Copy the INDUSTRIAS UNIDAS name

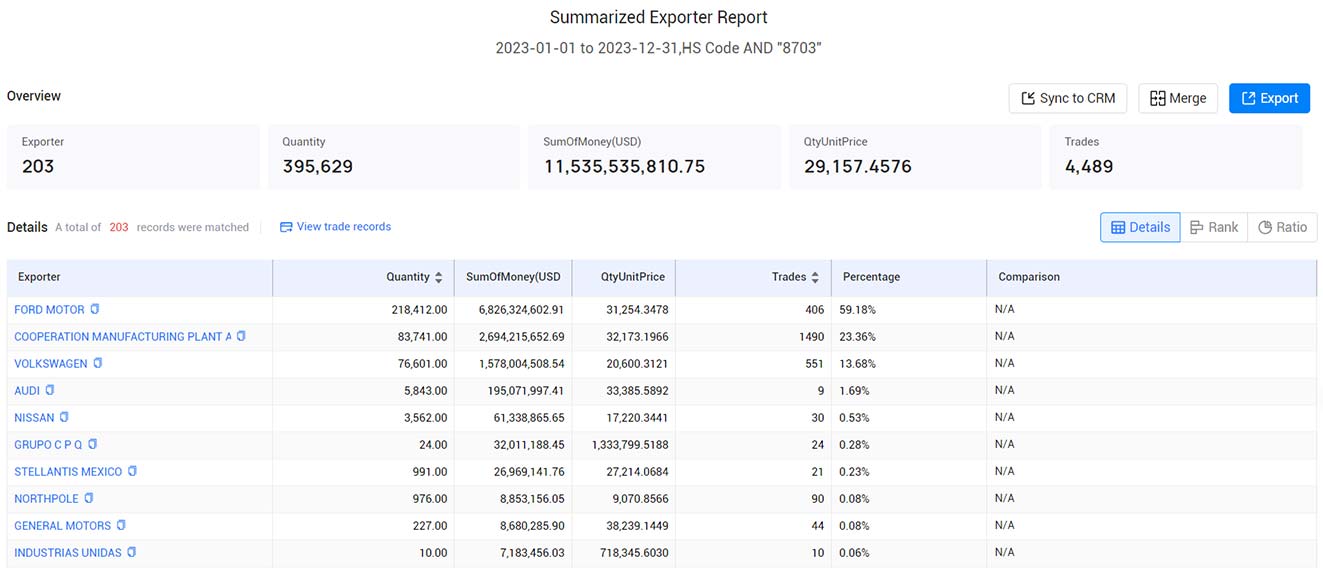pos(131,552)
